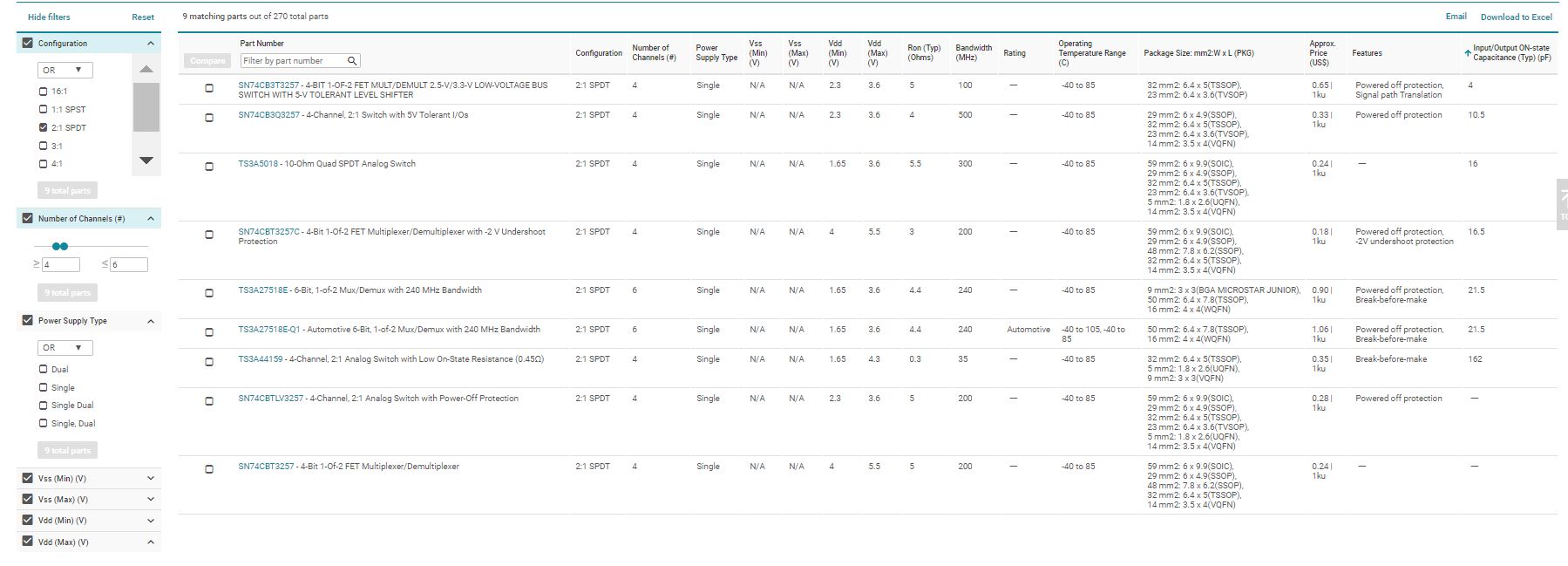
Task: Toggle the Configuration filter checkbox
Action: [x=28, y=43]
